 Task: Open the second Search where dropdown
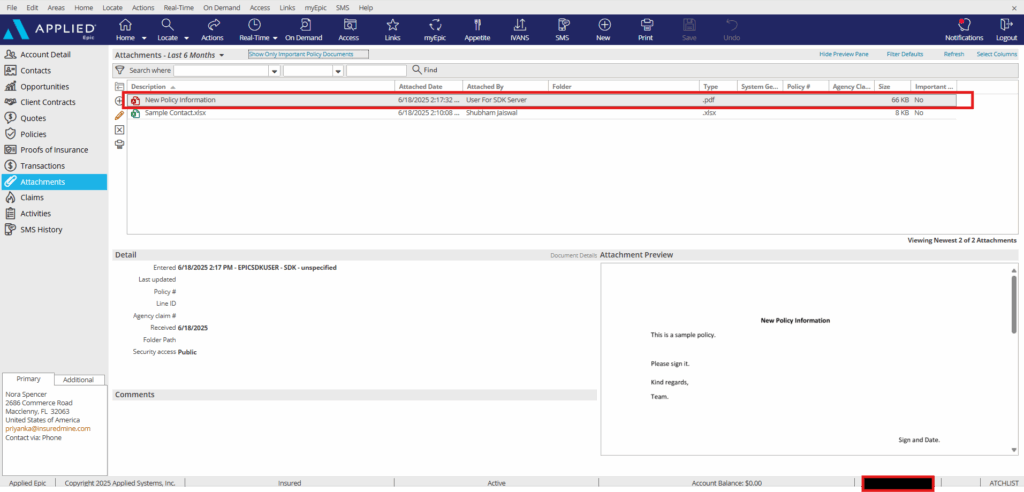(x=338, y=71)
